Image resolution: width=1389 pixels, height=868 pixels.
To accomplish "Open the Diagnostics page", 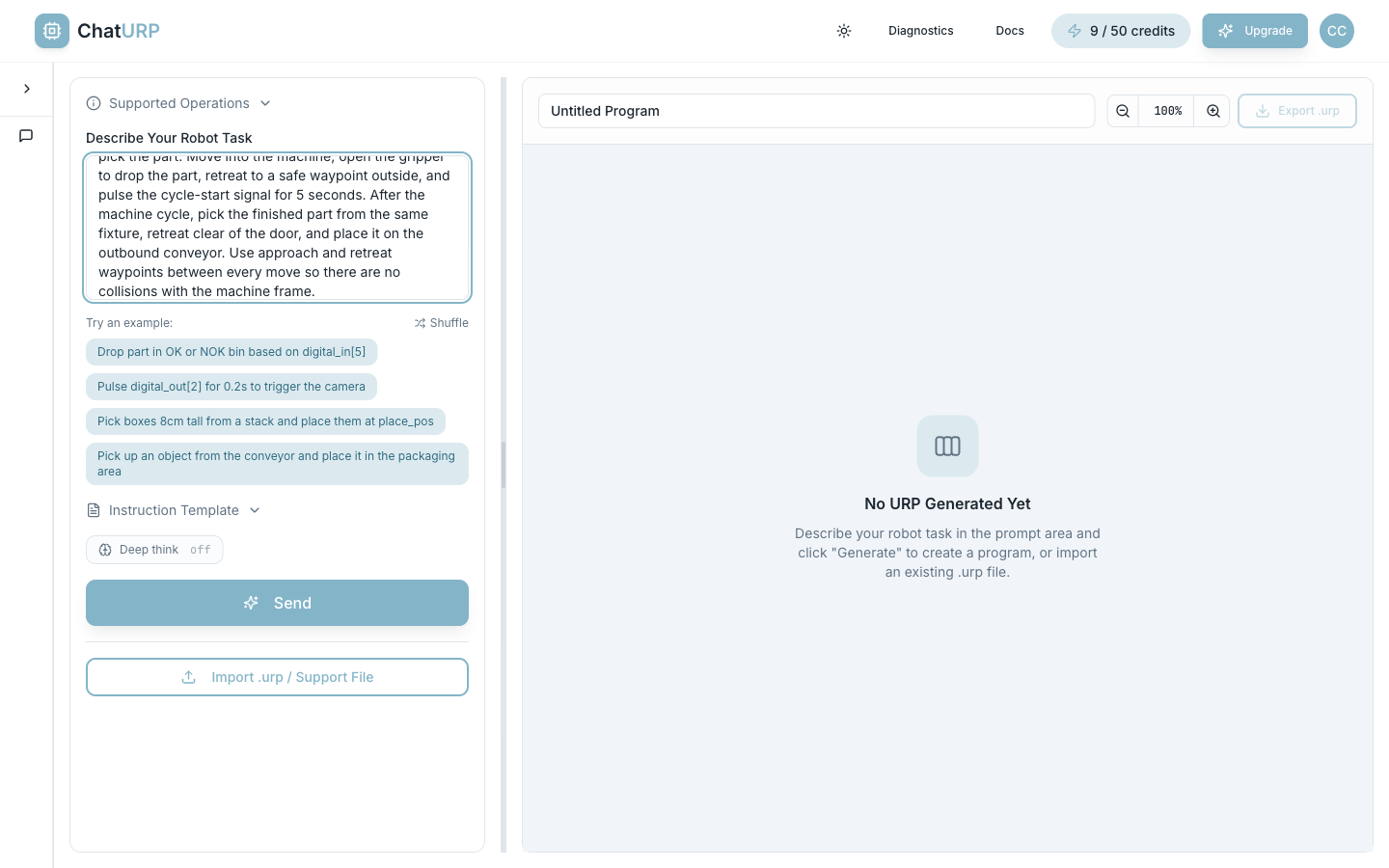I will [921, 31].
